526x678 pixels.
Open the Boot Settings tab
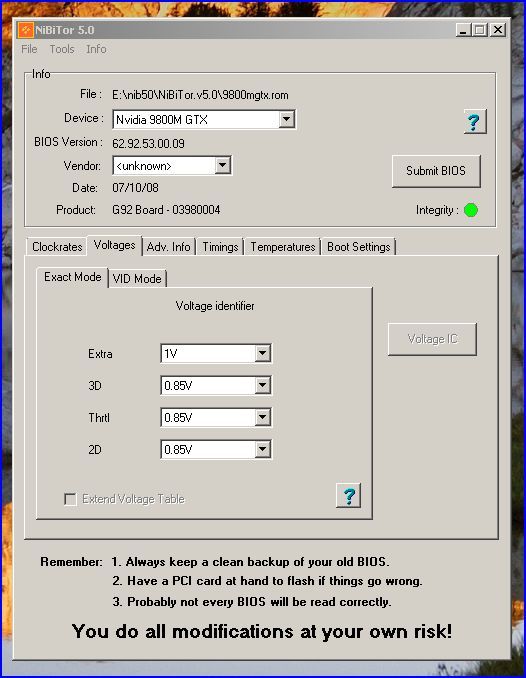[359, 247]
